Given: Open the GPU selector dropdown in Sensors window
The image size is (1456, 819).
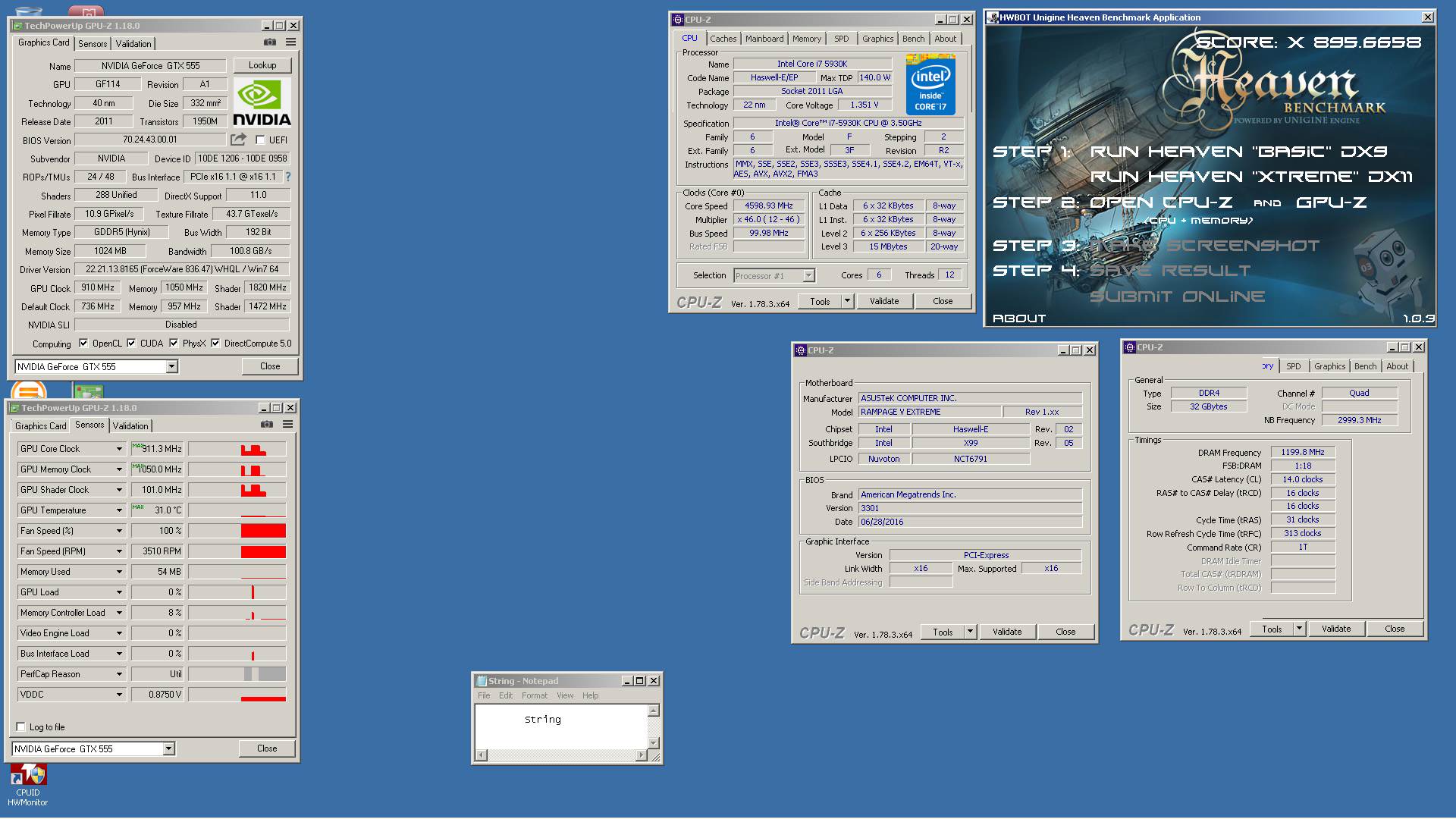Looking at the screenshot, I should point(168,749).
